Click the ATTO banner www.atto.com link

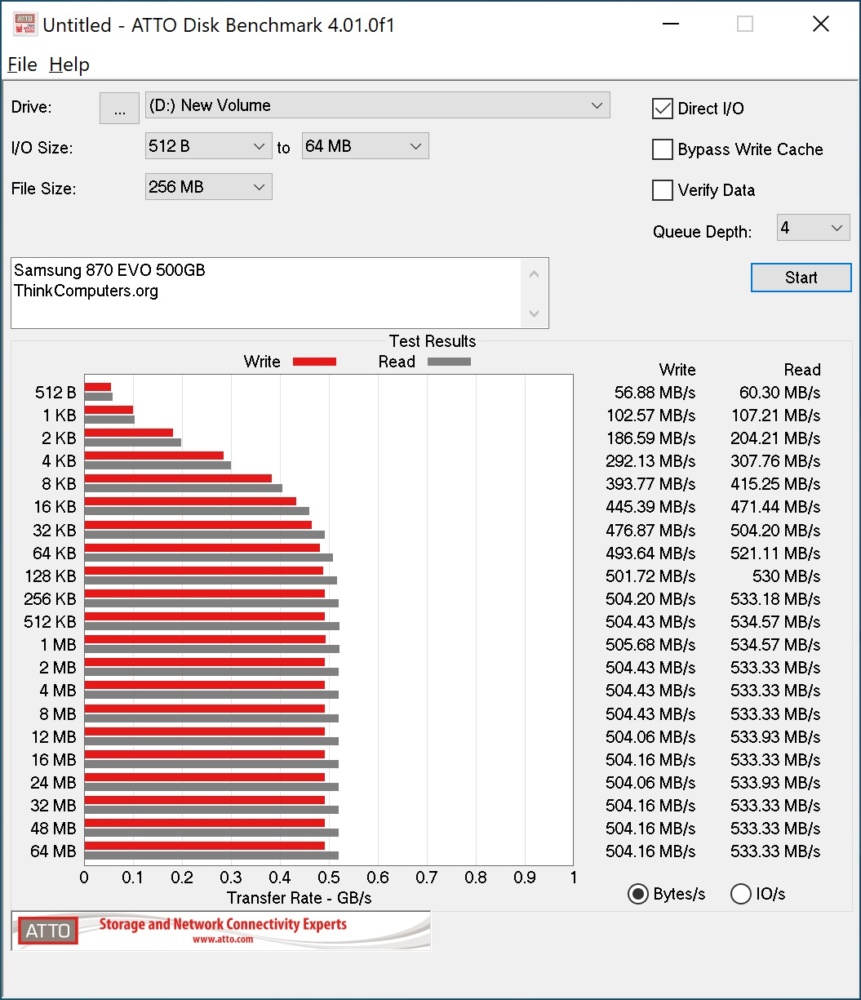pos(223,939)
